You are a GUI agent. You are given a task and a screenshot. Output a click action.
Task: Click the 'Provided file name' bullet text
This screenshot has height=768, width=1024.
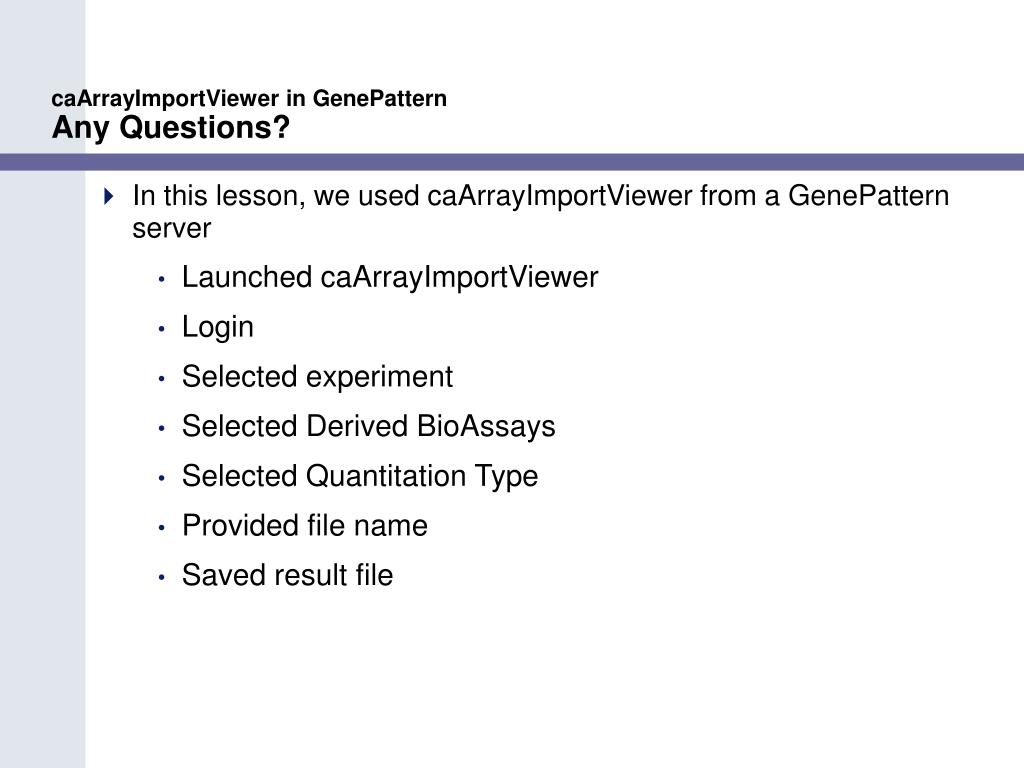pyautogui.click(x=305, y=526)
